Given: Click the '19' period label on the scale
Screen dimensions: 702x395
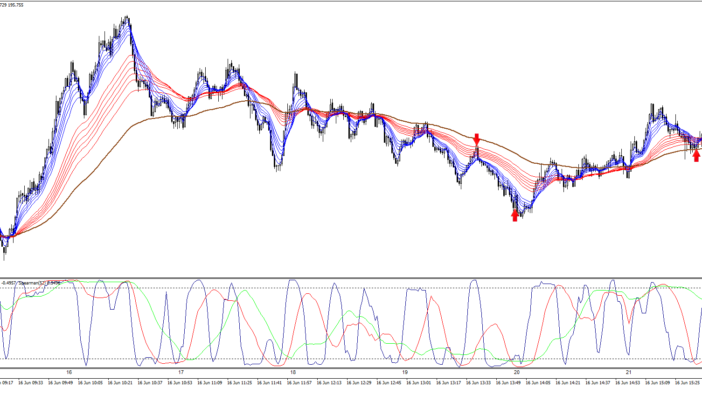Looking at the screenshot, I should [x=405, y=372].
